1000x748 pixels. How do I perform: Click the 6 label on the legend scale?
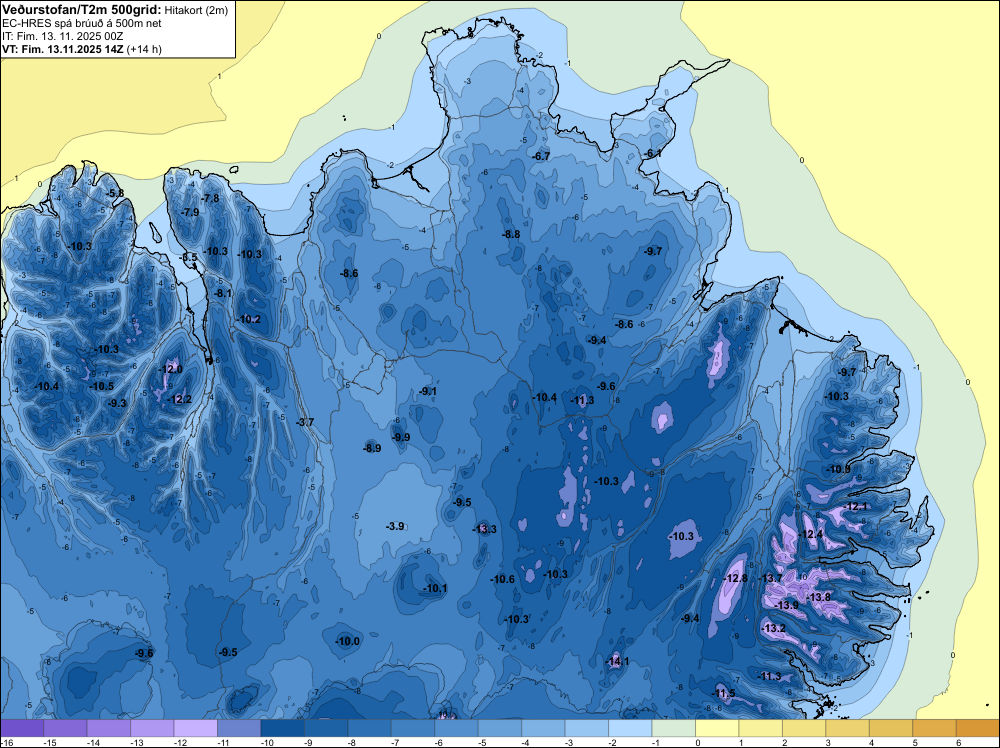coord(958,742)
